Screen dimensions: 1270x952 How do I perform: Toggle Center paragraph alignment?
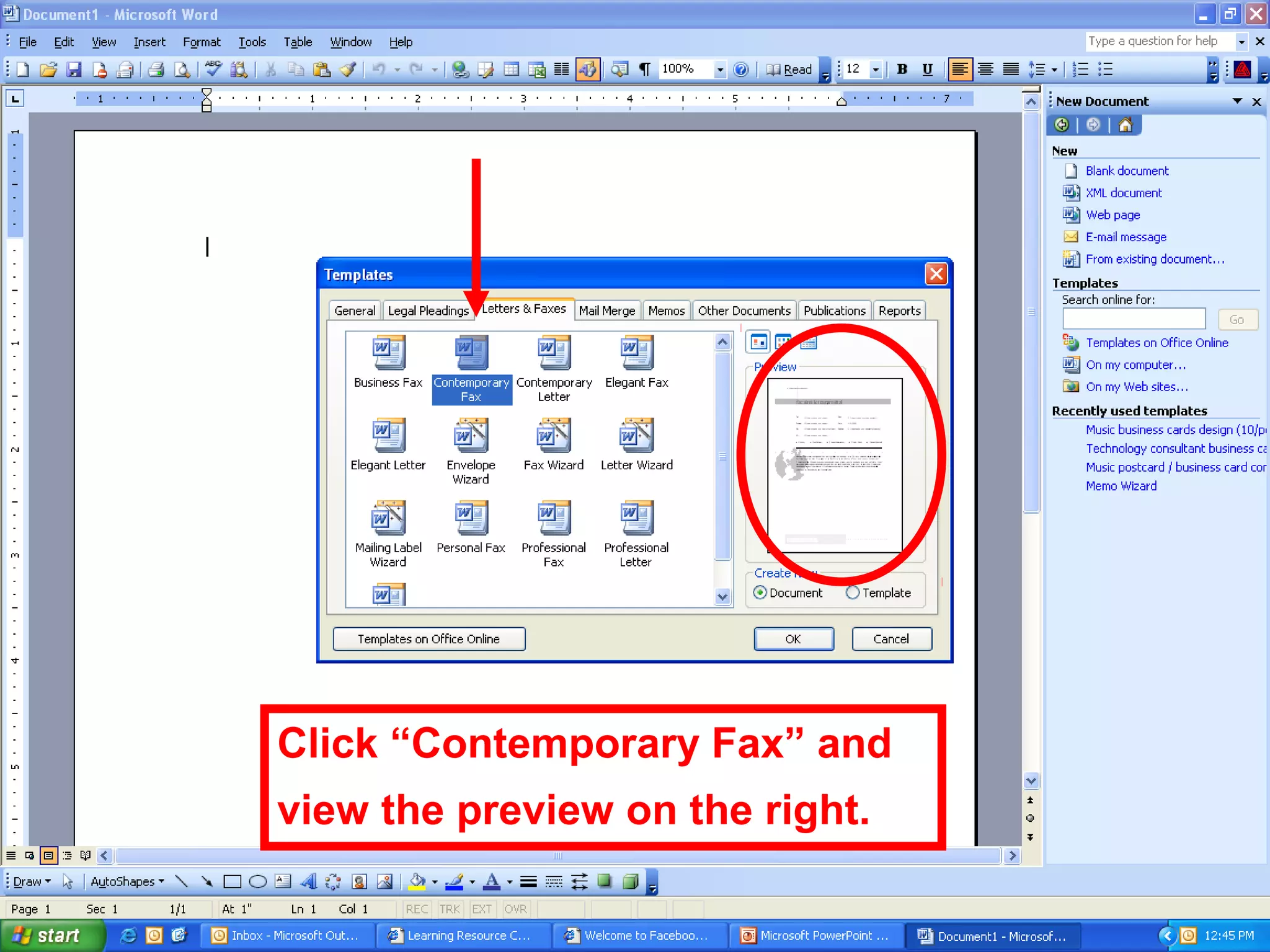[x=985, y=69]
